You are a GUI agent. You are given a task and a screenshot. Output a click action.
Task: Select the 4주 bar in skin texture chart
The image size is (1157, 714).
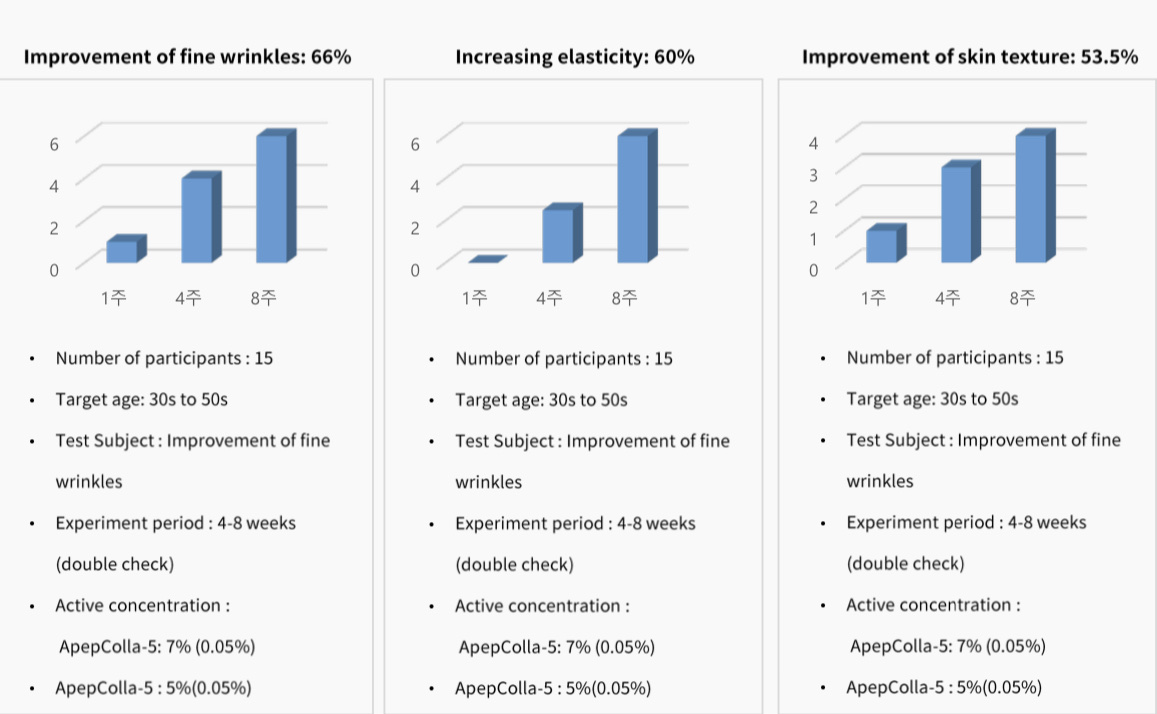[961, 211]
